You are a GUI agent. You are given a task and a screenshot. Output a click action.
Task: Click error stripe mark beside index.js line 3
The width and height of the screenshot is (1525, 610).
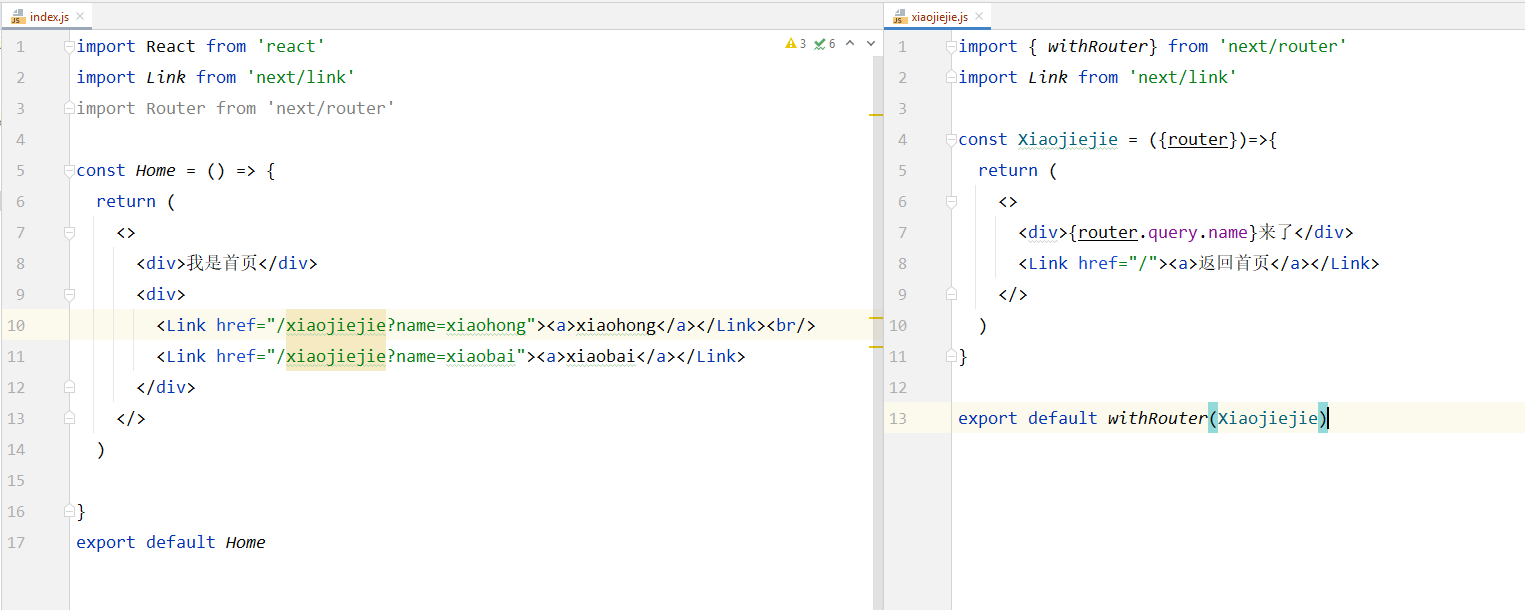coord(876,115)
